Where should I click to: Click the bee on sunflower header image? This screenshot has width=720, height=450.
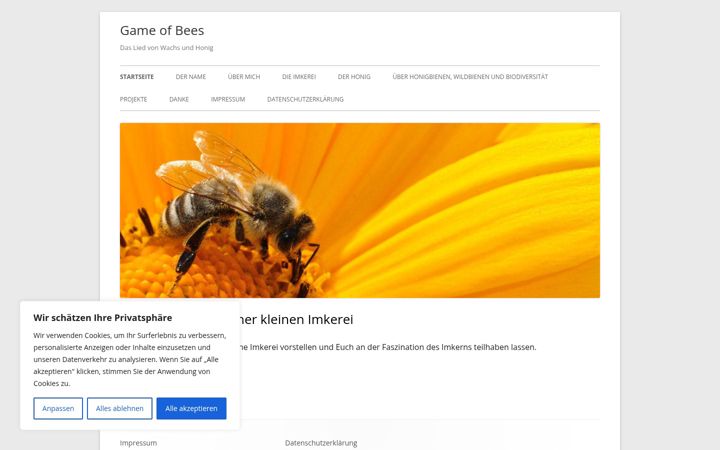[360, 210]
